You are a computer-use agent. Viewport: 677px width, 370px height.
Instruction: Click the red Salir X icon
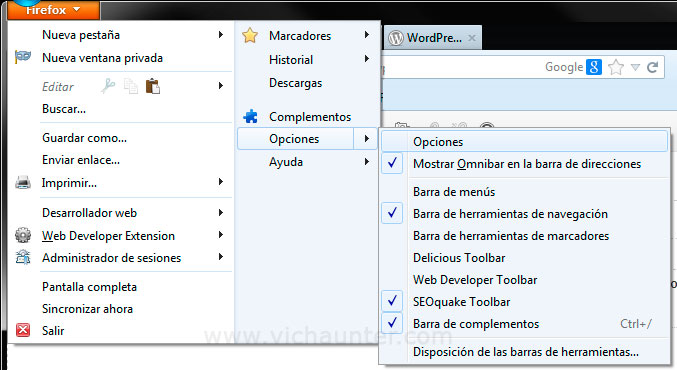coord(23,330)
